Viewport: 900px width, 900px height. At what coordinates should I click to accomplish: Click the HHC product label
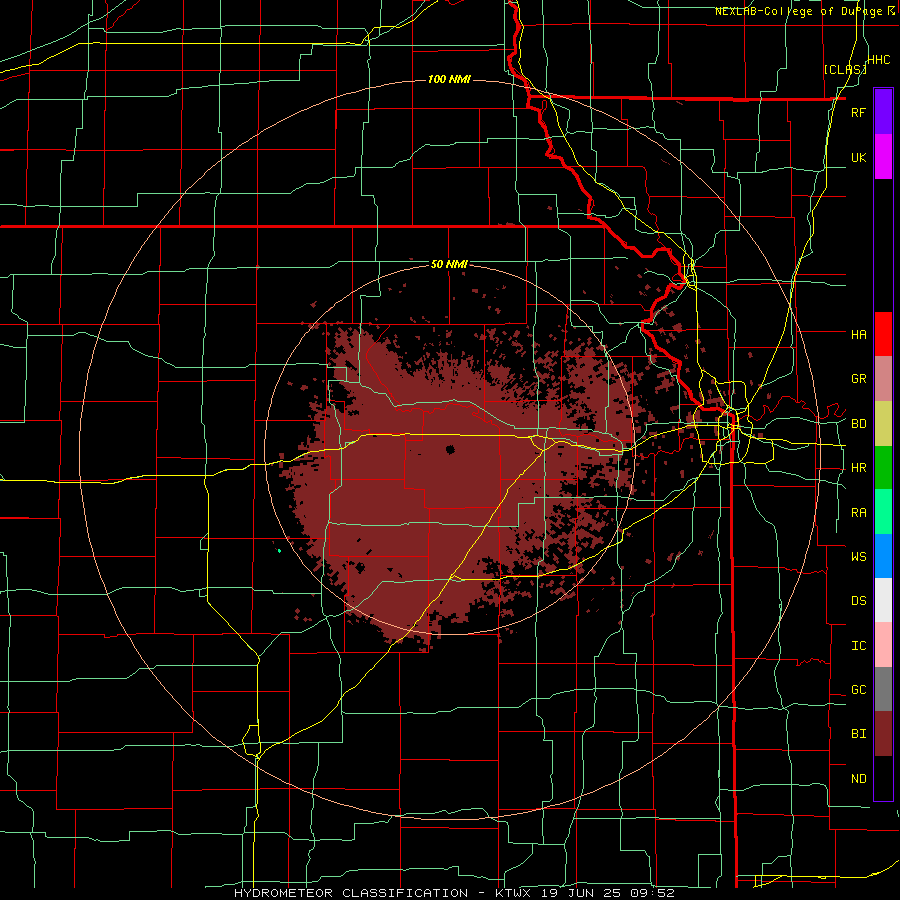pos(878,60)
